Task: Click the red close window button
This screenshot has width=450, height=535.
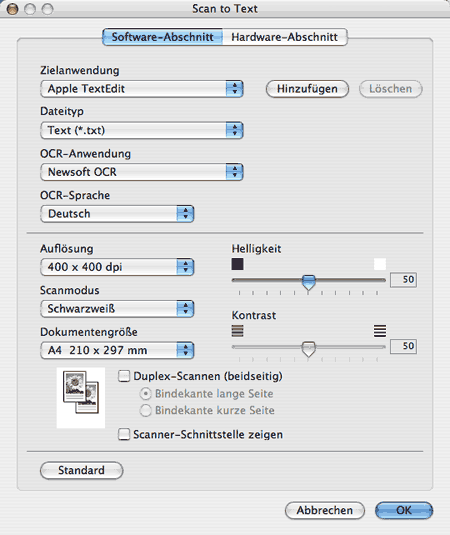Action: (13, 9)
